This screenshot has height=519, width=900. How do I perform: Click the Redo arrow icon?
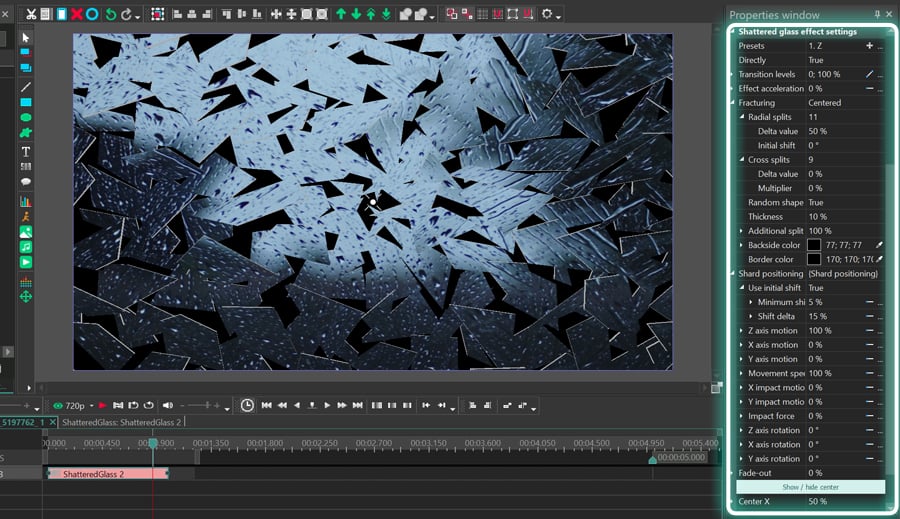(x=126, y=14)
